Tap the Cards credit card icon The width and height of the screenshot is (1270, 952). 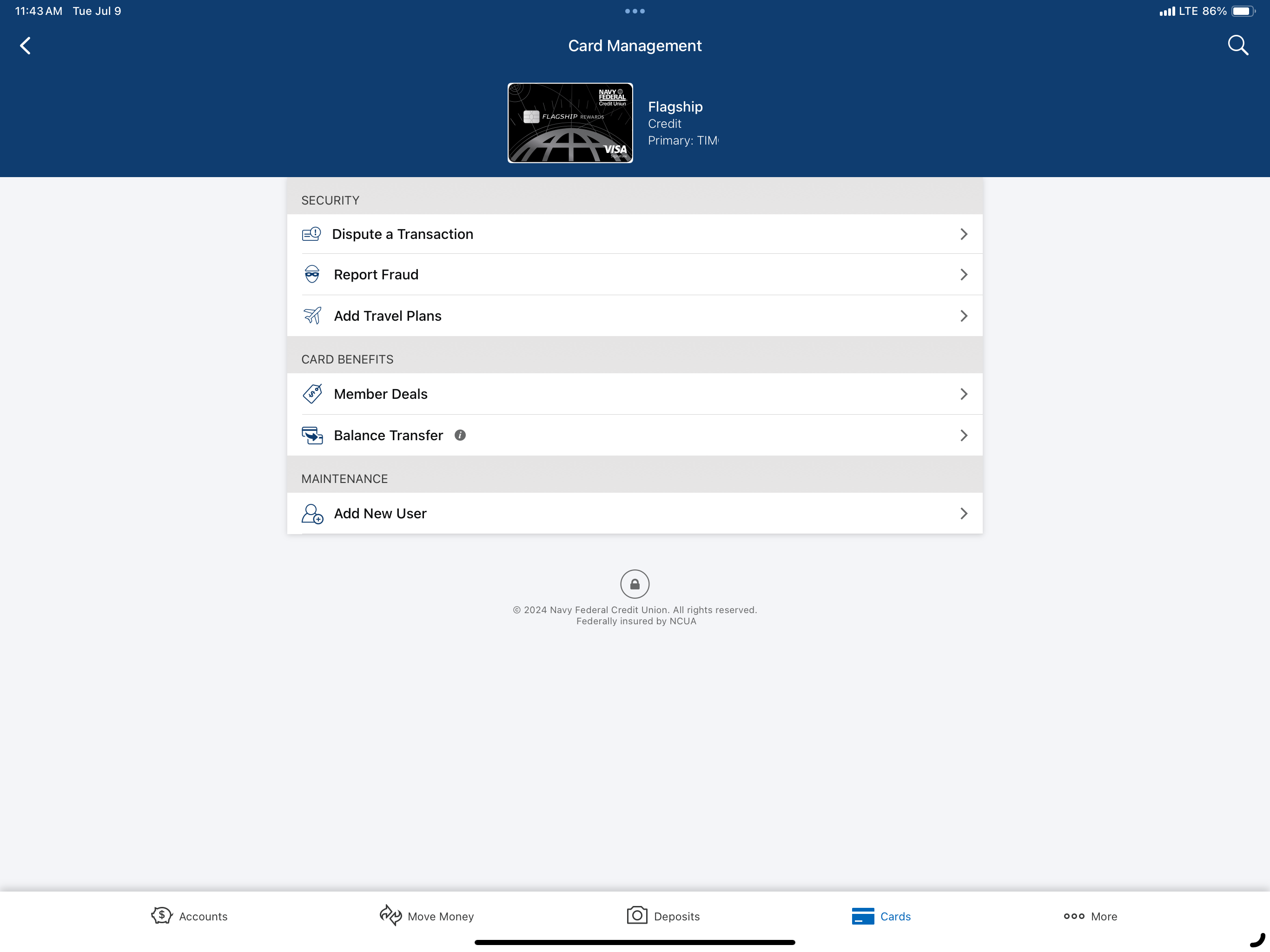(863, 916)
